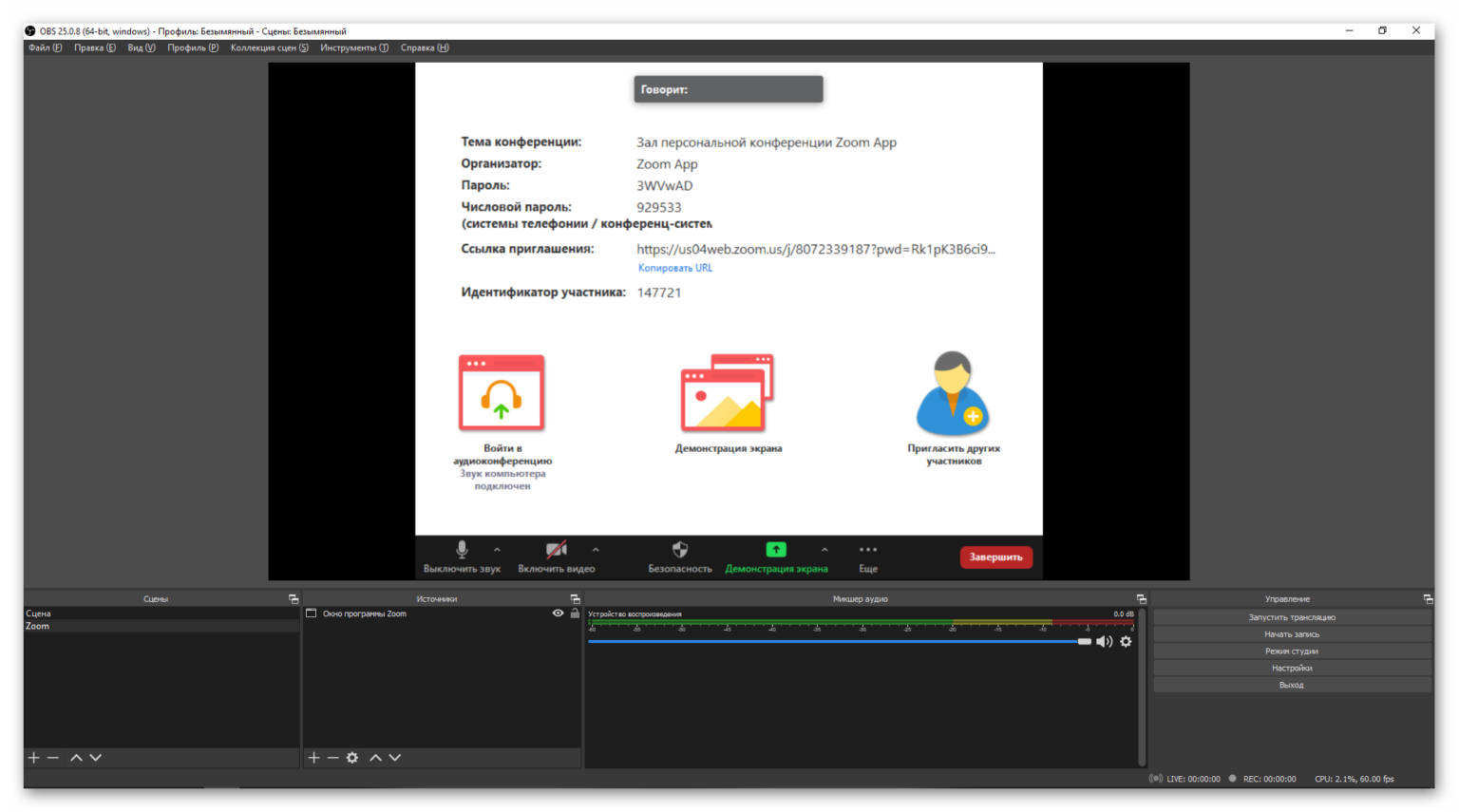This screenshot has width=1459, height=812.
Task: Remove the selected scene with the minus icon
Action: click(x=53, y=758)
